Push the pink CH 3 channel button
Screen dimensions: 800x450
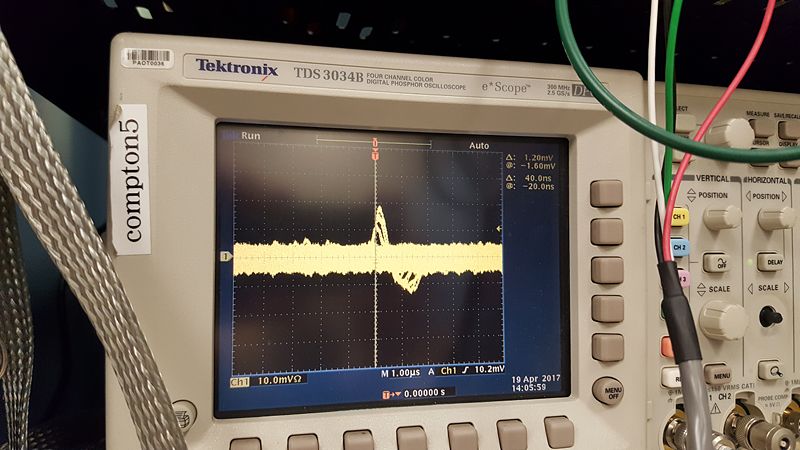point(683,279)
